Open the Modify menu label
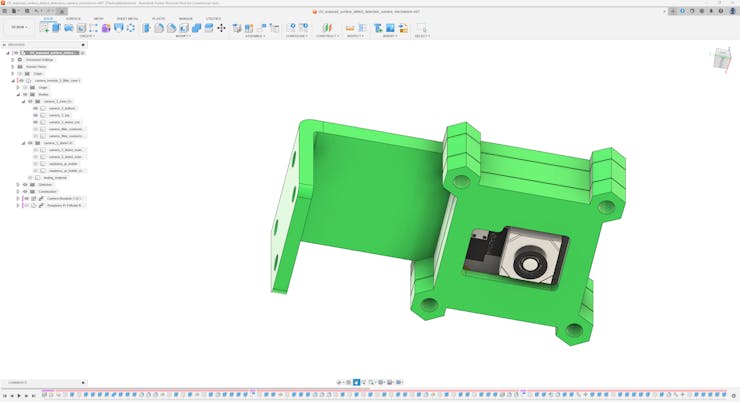The width and height of the screenshot is (740, 402). click(x=183, y=36)
